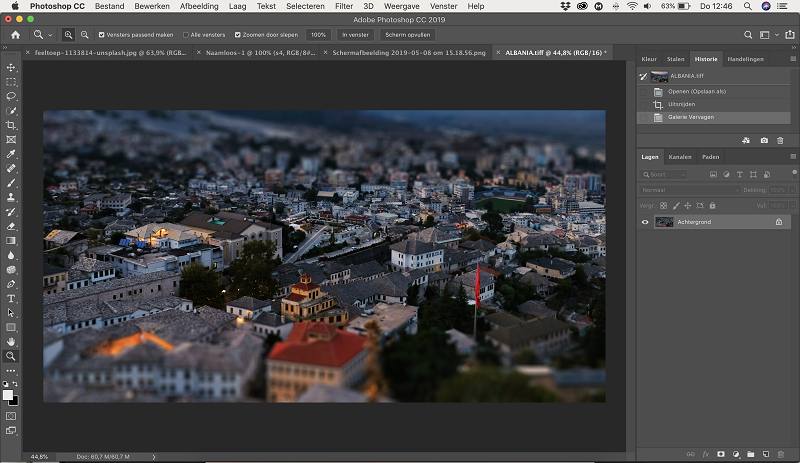Enable the Alle vensters checkbox

tap(186, 35)
